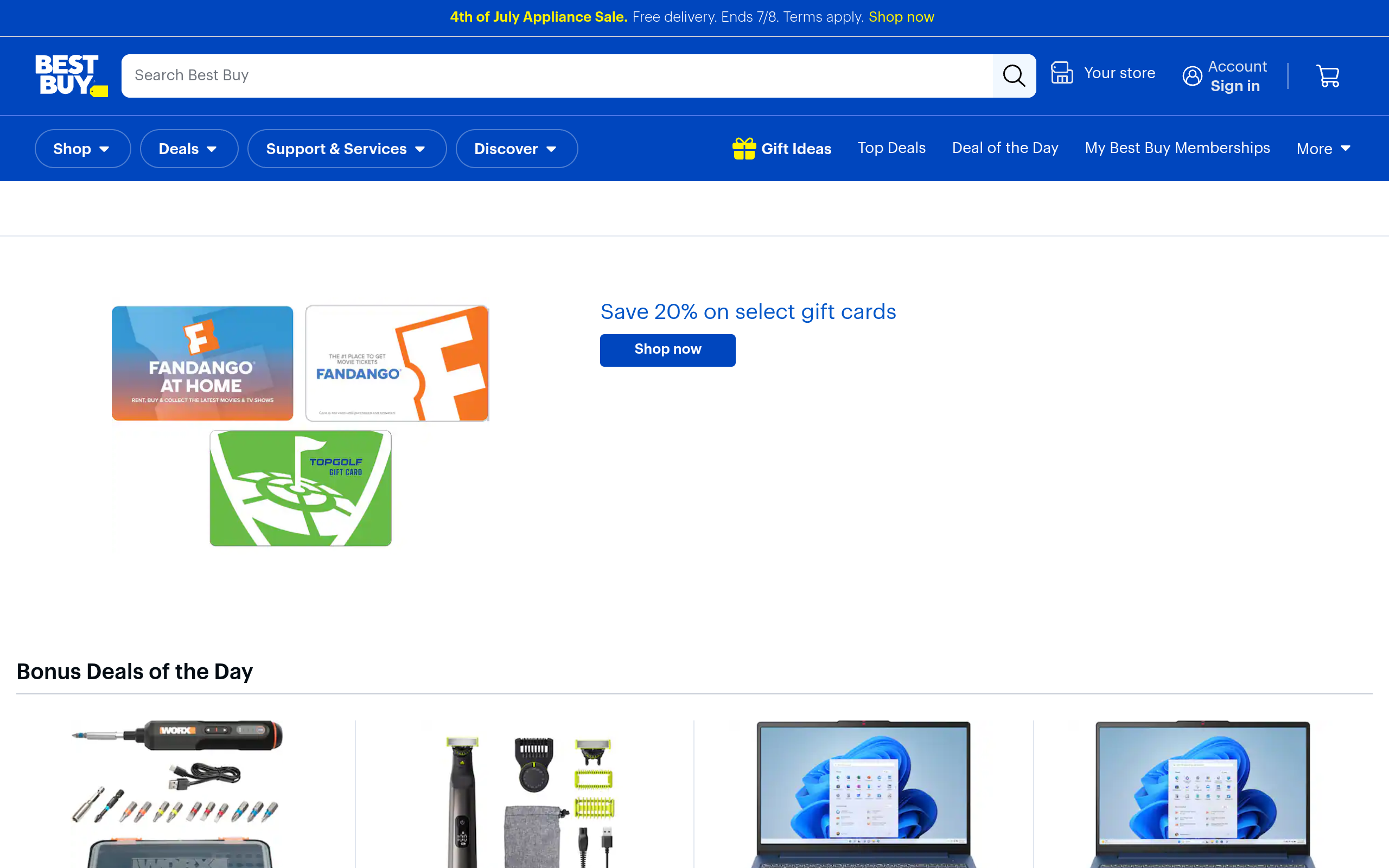Open the Worx screwdriver kit deal
The height and width of the screenshot is (868, 1389).
[178, 794]
